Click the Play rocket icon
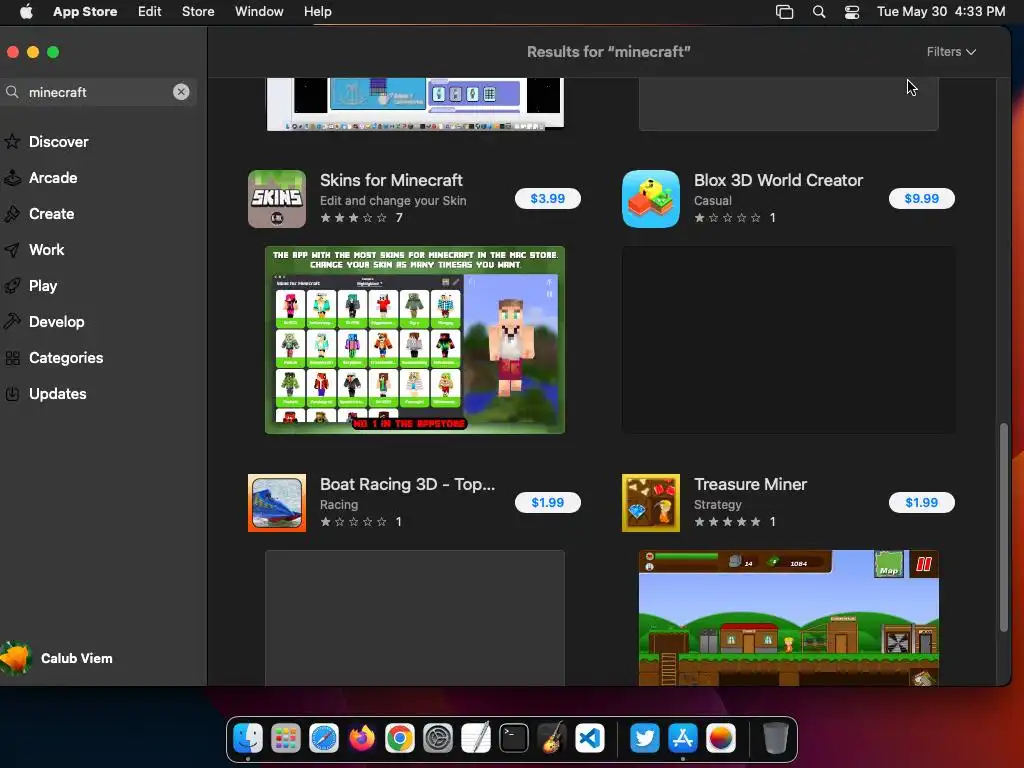 click(x=12, y=286)
